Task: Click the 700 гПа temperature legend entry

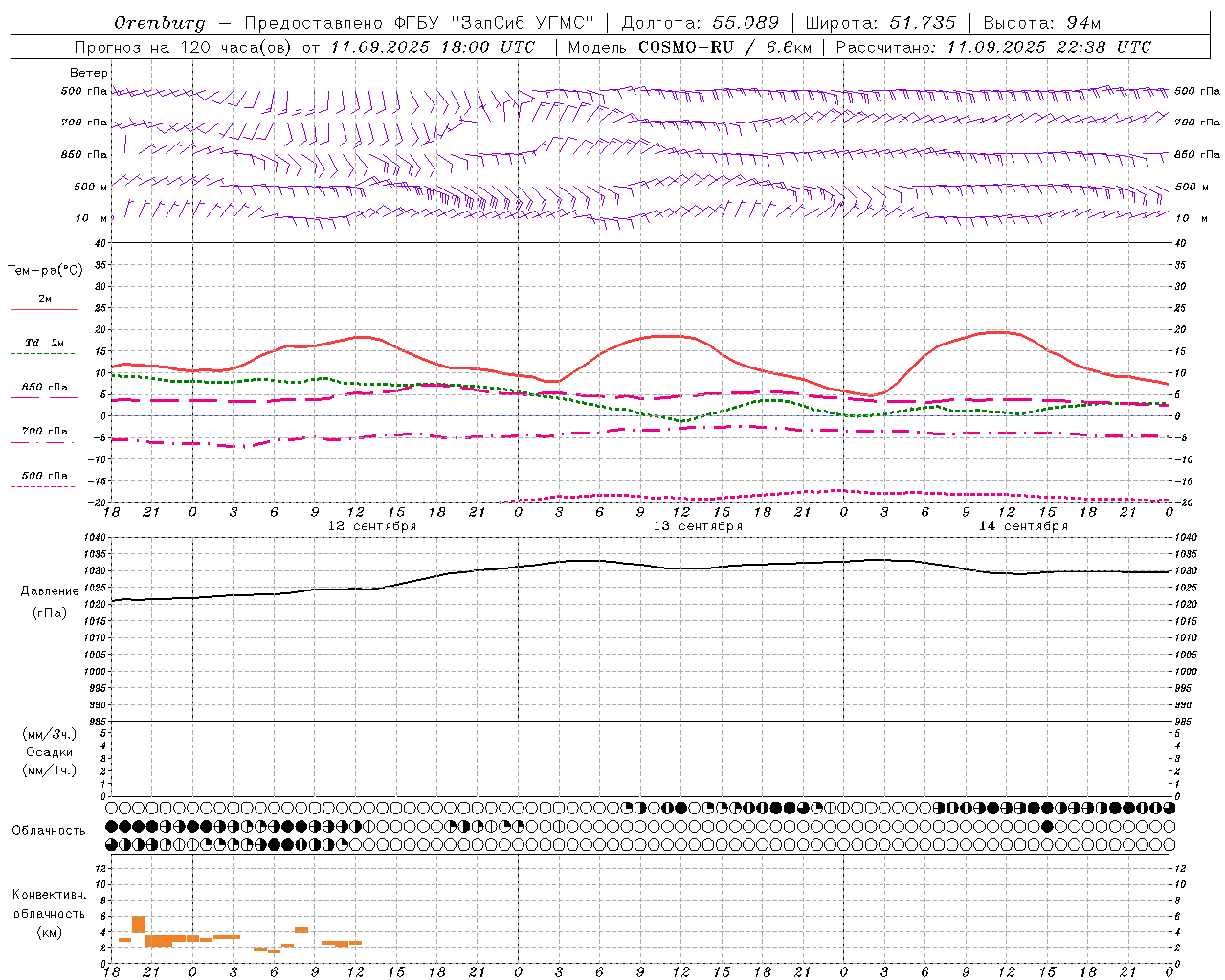Action: coord(45,431)
